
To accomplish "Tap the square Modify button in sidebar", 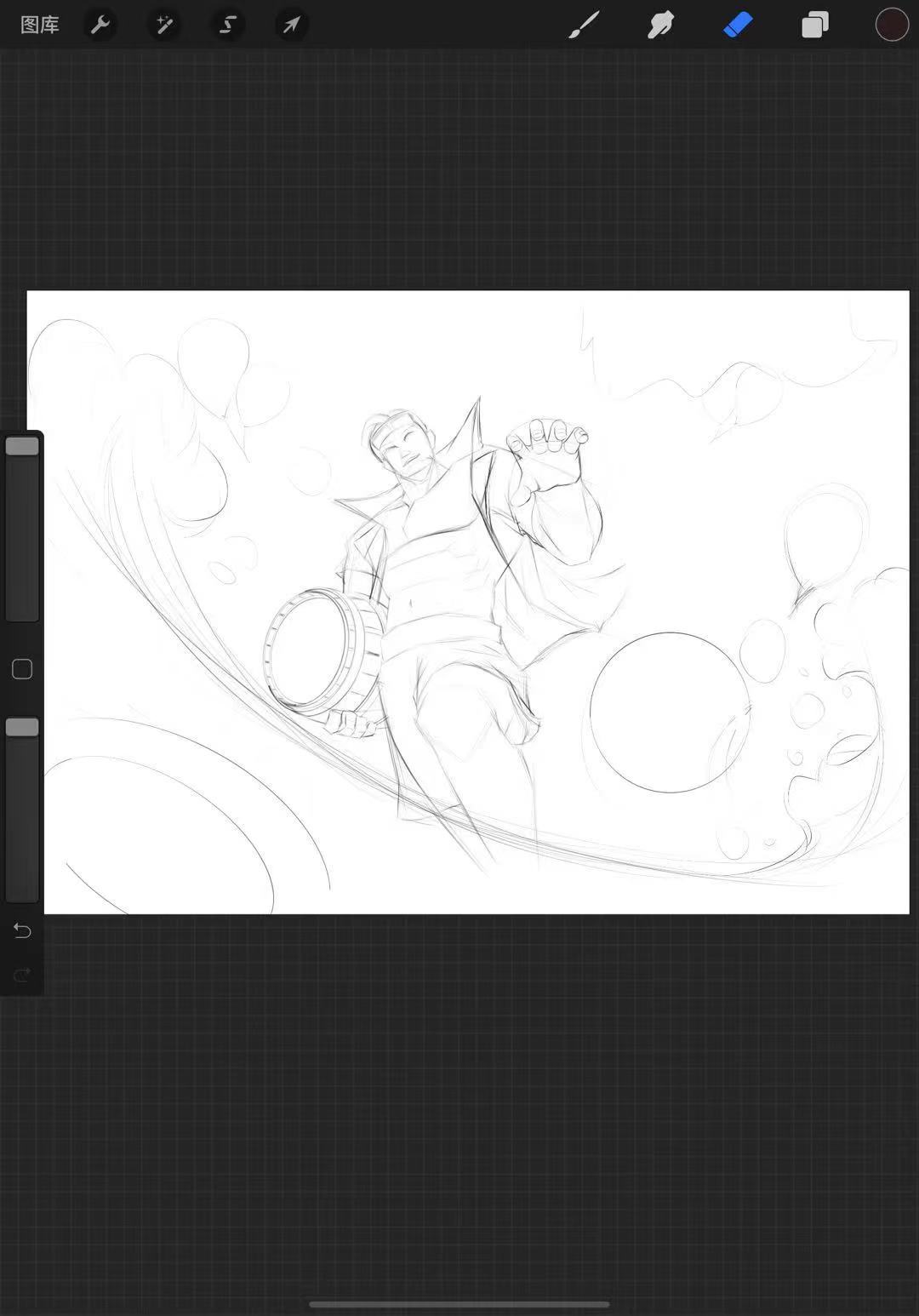I will click(22, 669).
